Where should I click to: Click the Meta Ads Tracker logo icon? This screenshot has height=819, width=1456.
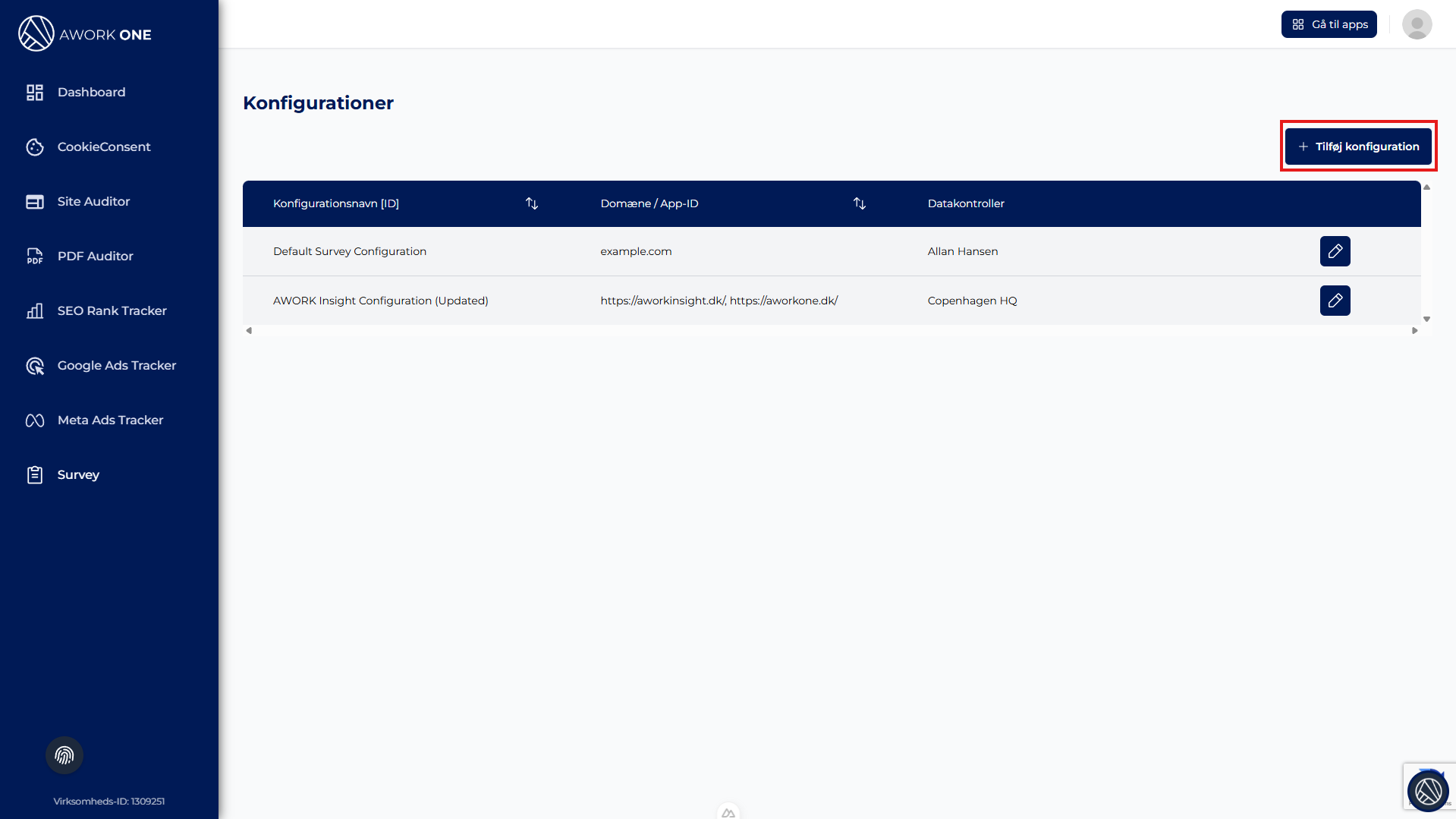35,420
